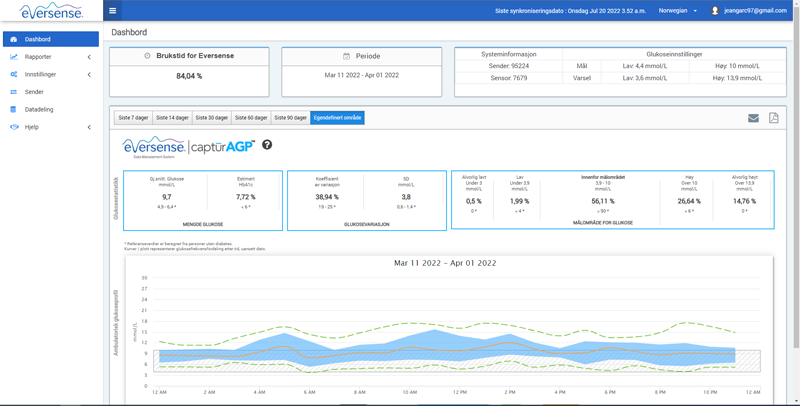Image resolution: width=800 pixels, height=406 pixels.
Task: Click the Høy: 10 mmol/L cell
Action: [x=737, y=66]
